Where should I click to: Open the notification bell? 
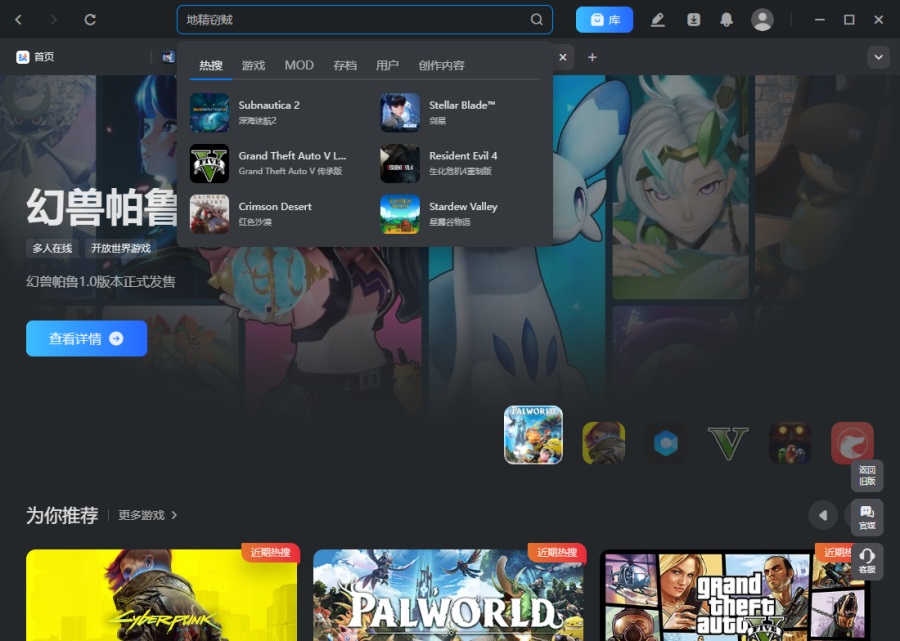726,20
